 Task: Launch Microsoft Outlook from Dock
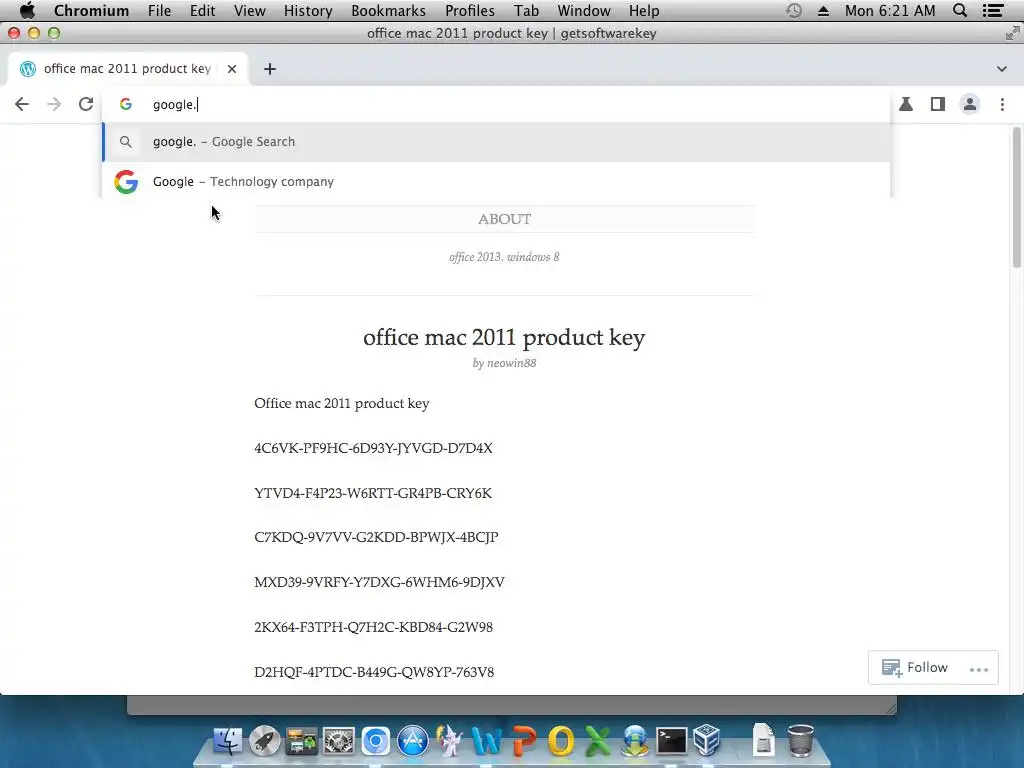[561, 741]
